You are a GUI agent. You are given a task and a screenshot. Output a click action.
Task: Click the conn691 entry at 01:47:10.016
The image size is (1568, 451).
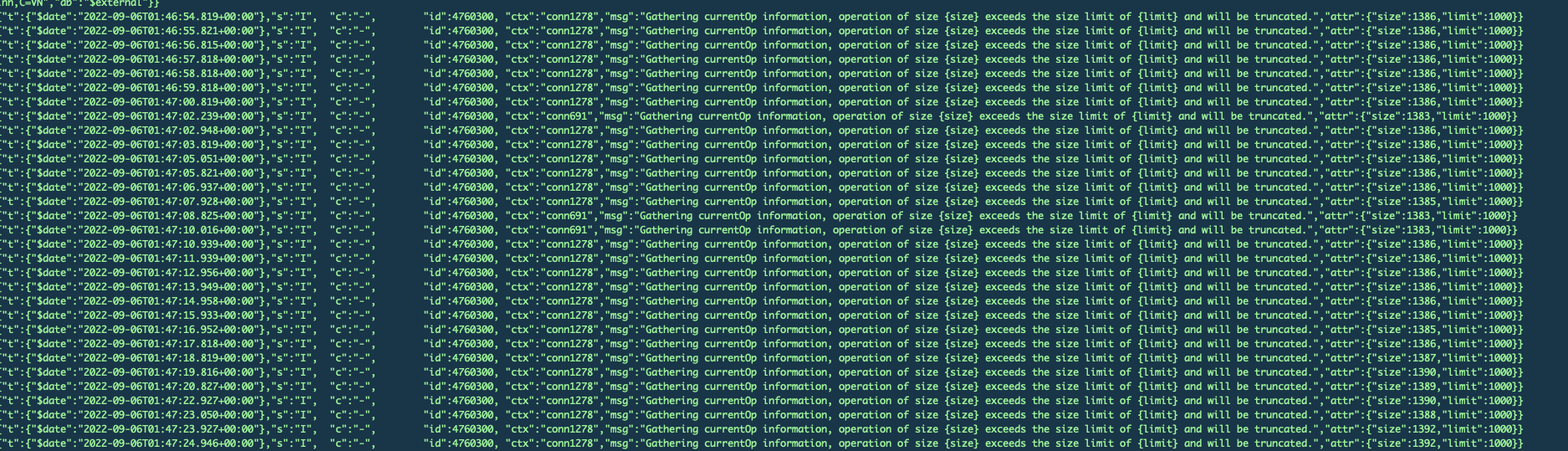(566, 230)
